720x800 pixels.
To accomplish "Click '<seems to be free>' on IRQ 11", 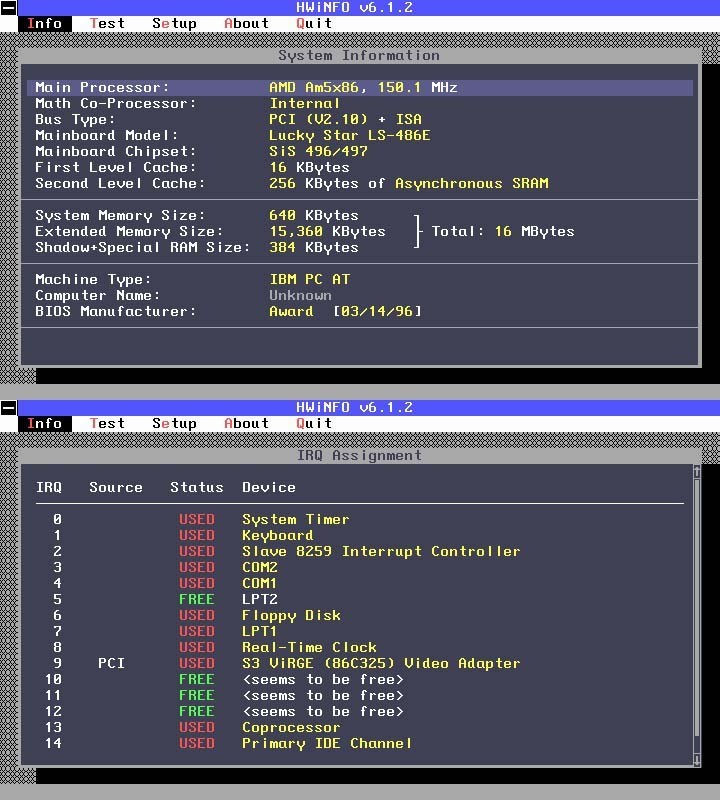I will click(x=323, y=695).
